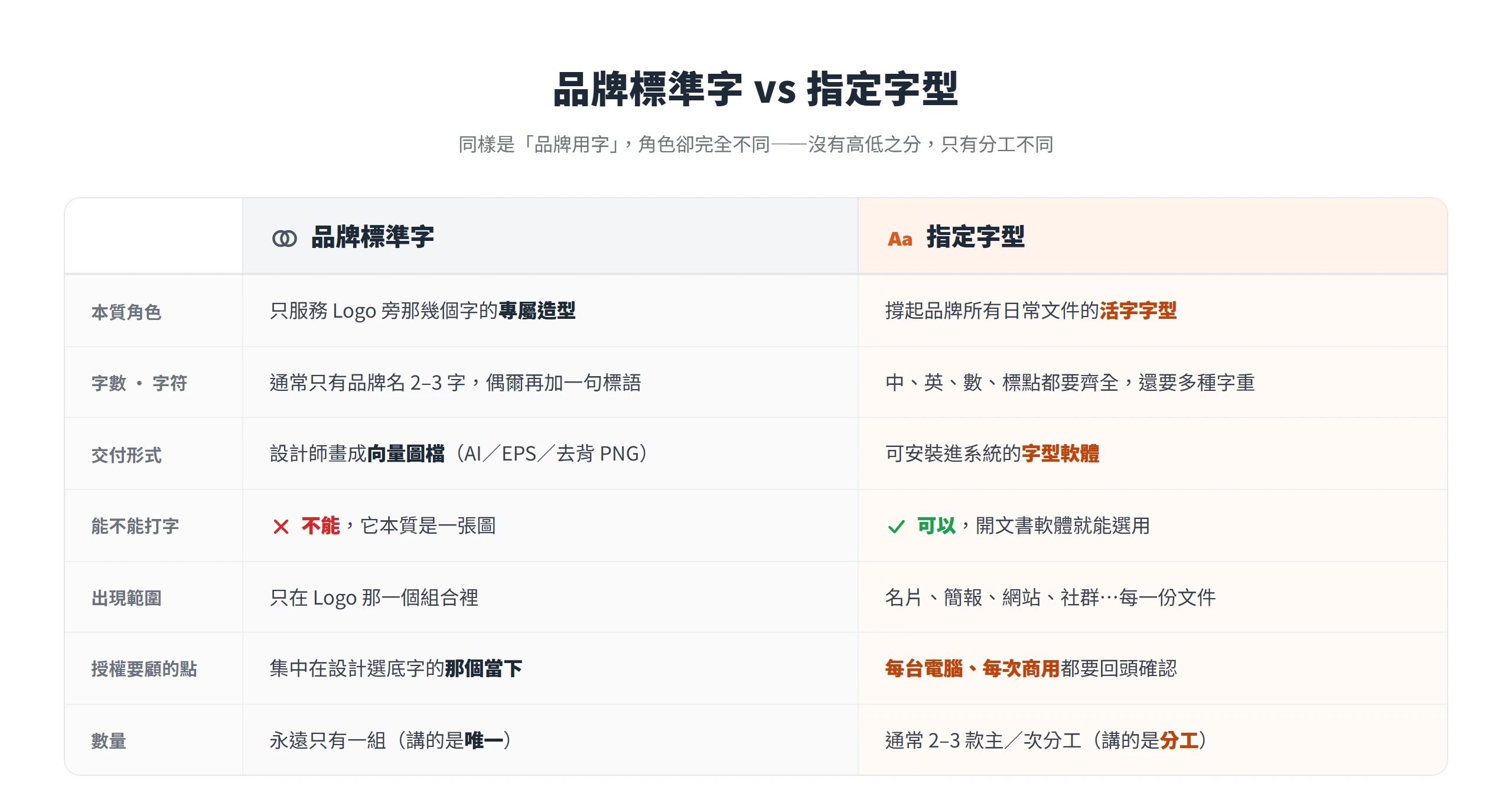Click the 字數・字符 row label
1512x790 pixels.
coord(139,383)
